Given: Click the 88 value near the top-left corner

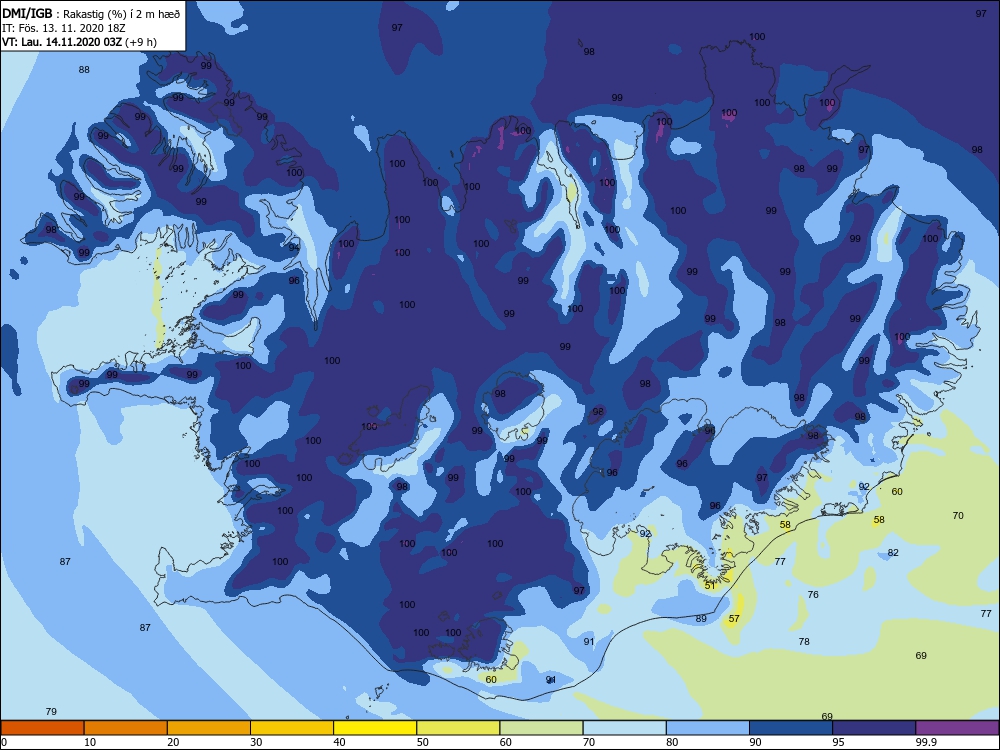Looking at the screenshot, I should [x=84, y=70].
